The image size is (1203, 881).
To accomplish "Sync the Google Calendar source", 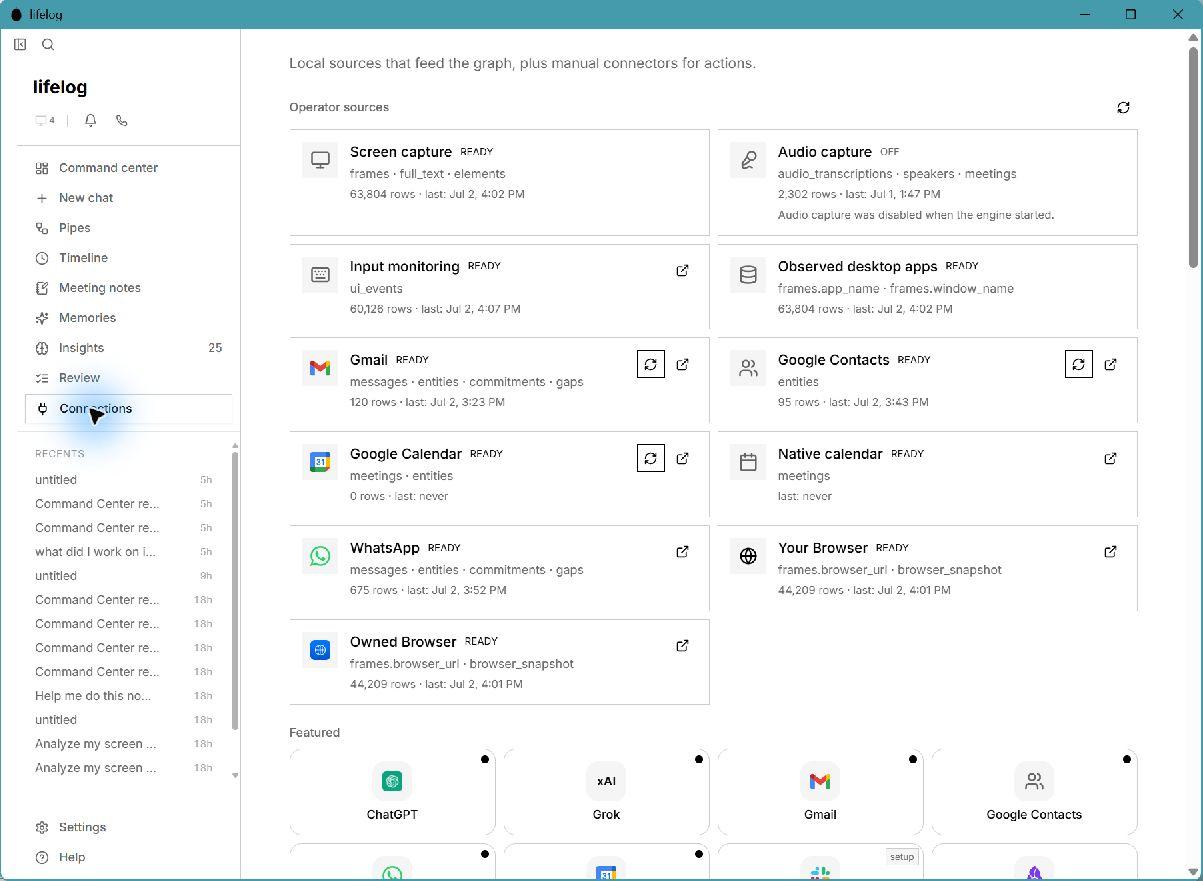I will point(651,459).
